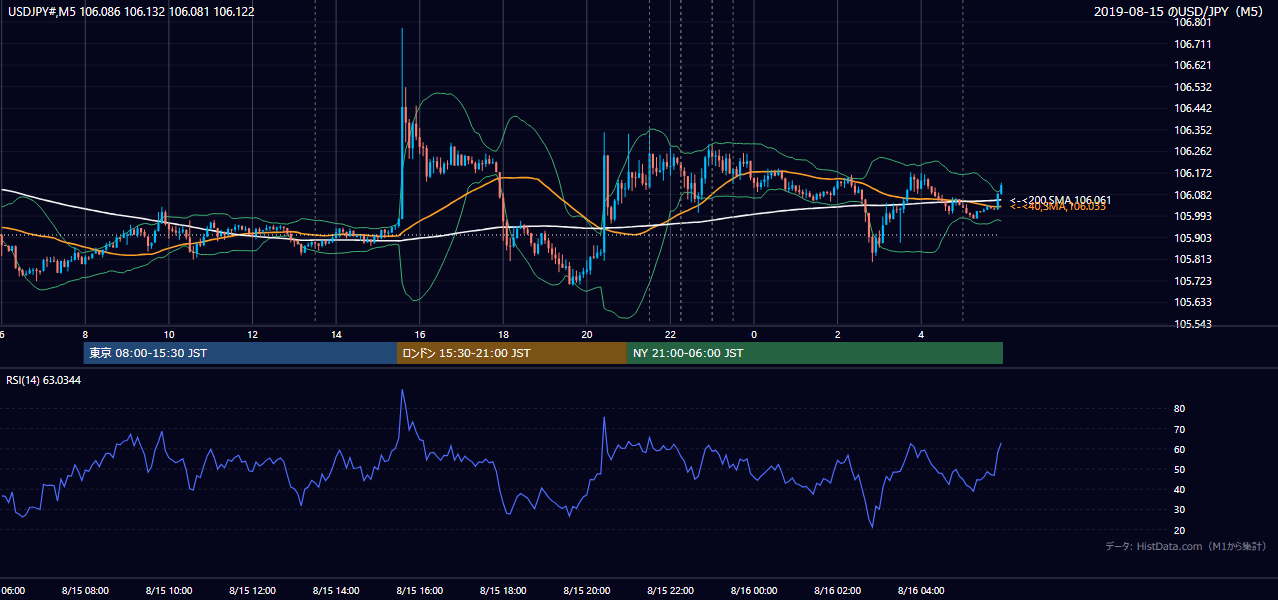
Task: Open the HistData.com data source credit
Action: (1185, 546)
